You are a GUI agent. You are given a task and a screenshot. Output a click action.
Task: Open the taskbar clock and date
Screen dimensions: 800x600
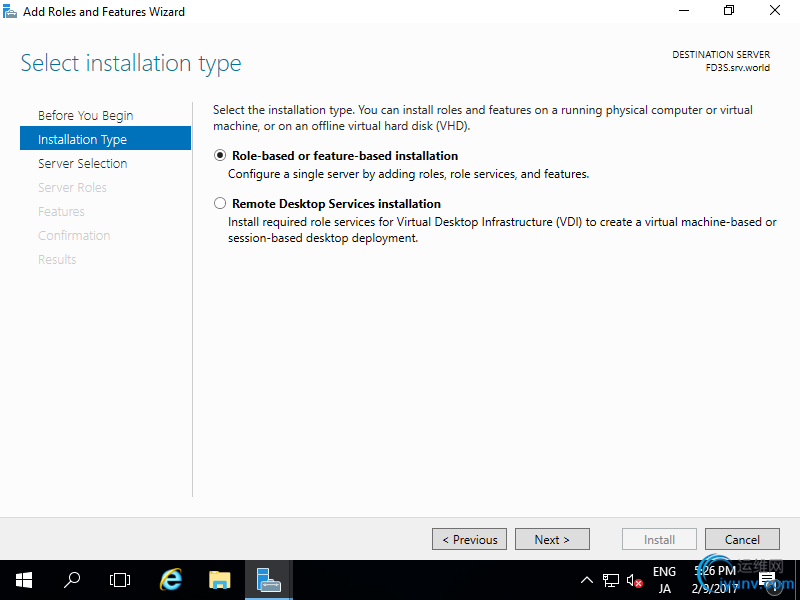pyautogui.click(x=715, y=580)
